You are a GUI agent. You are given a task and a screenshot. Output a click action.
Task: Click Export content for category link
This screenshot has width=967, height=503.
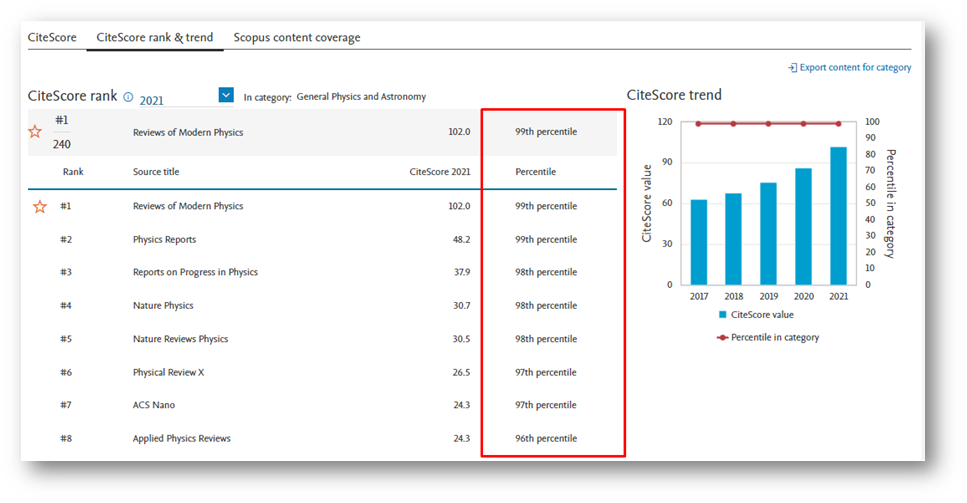(855, 67)
